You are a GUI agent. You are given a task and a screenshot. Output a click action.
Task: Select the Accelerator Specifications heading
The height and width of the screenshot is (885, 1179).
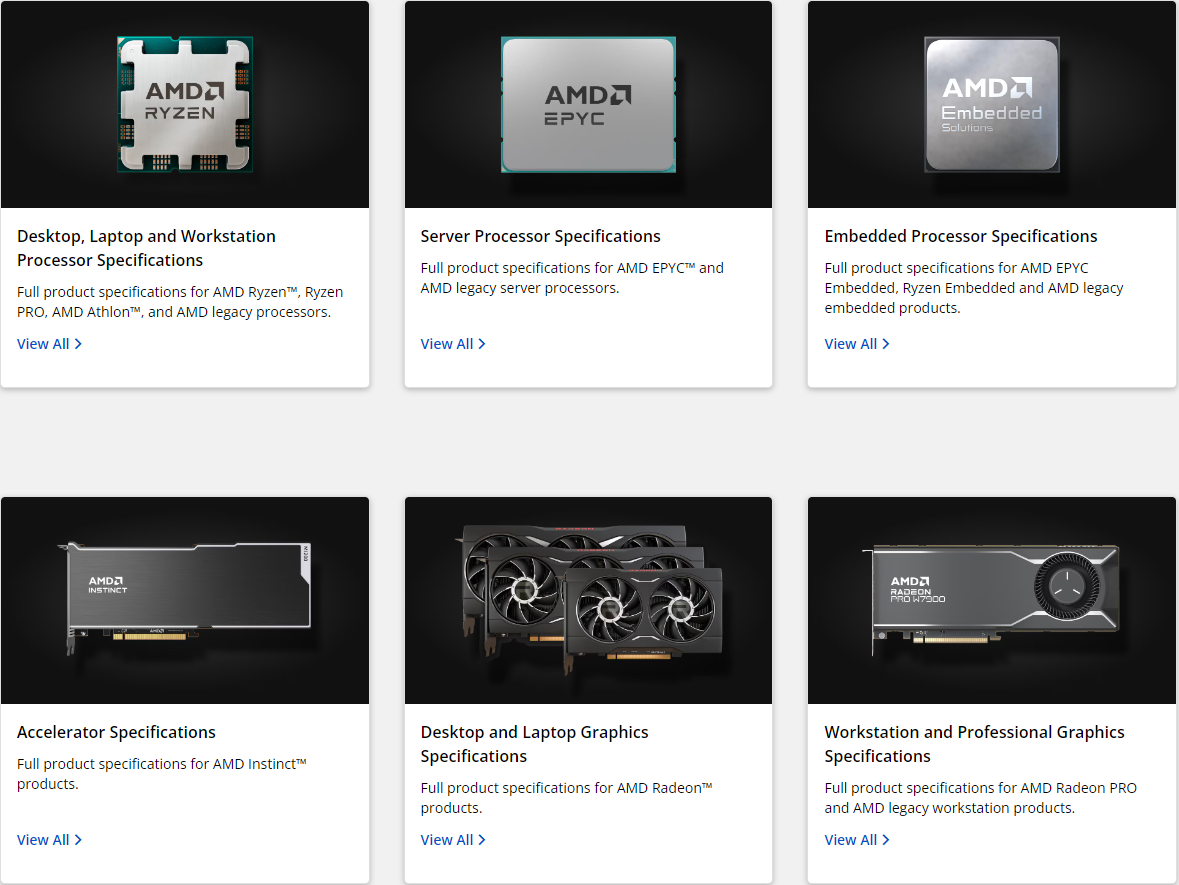[117, 732]
